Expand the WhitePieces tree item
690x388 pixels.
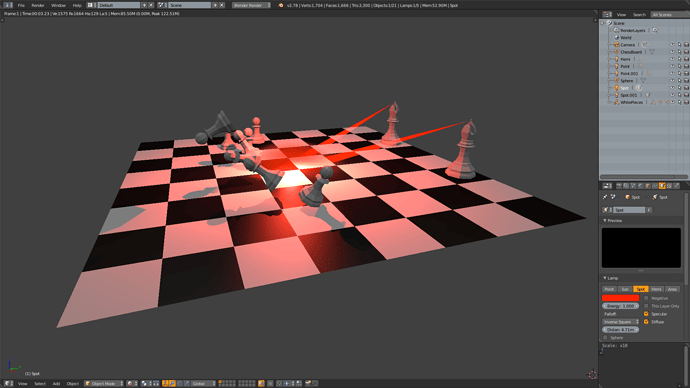coord(609,102)
